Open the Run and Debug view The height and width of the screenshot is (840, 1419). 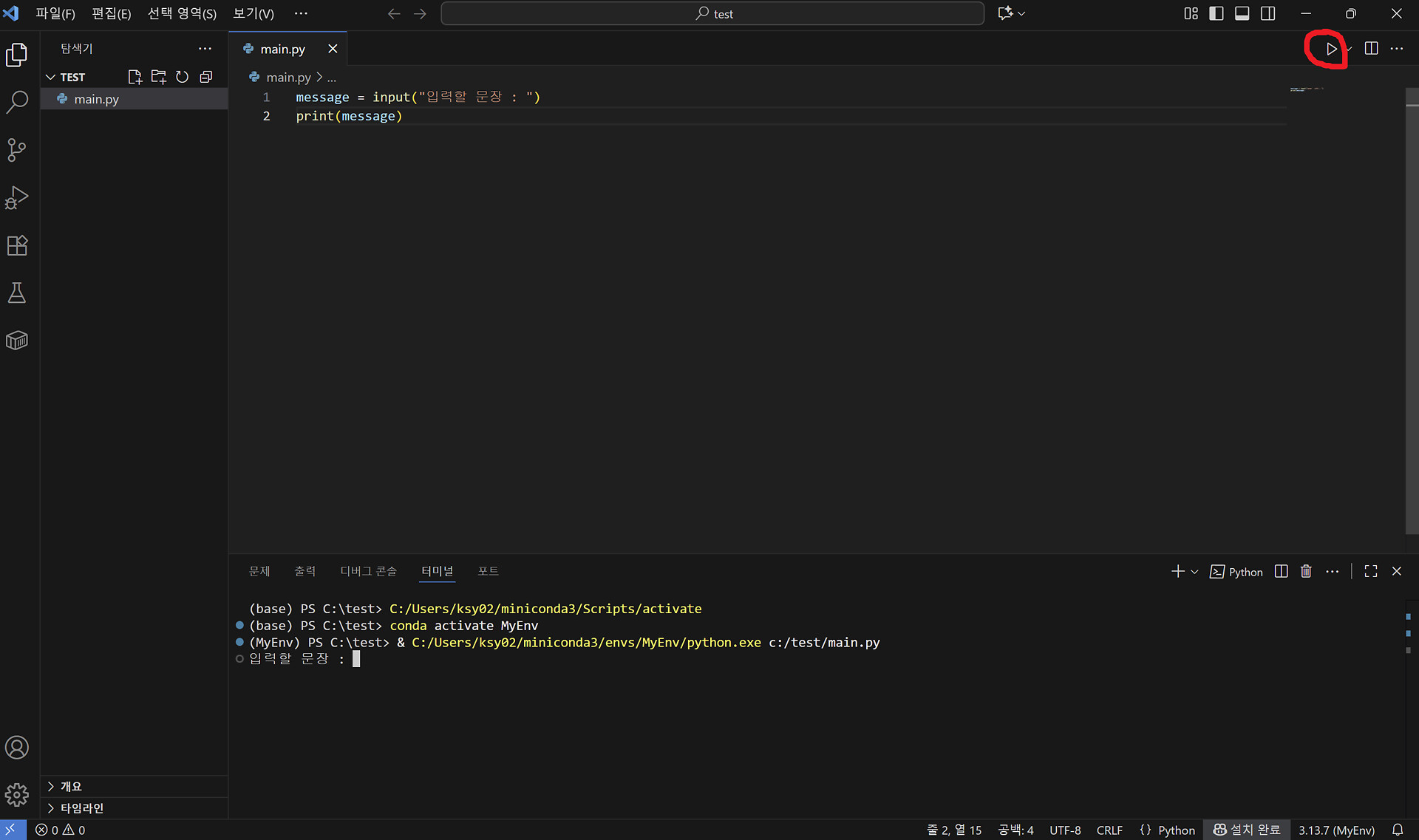tap(16, 198)
